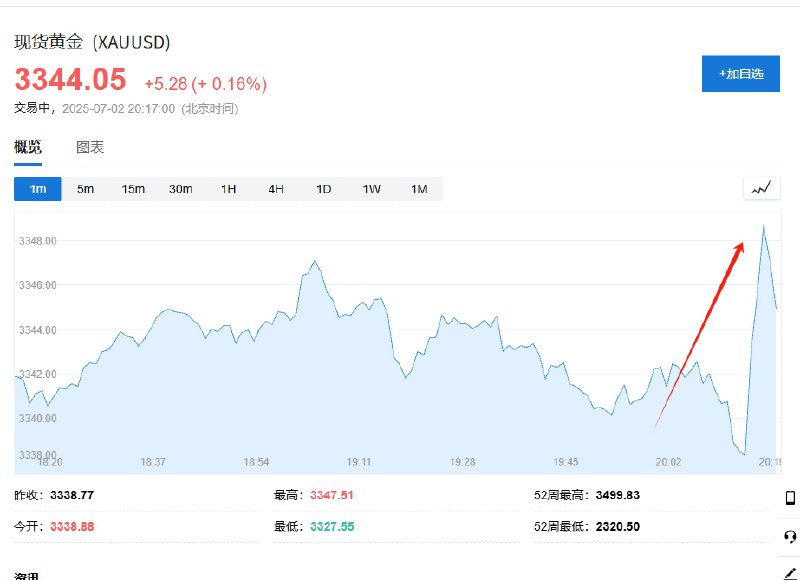Viewport: 800px width, 580px height.
Task: Select the 5m timeframe
Action: [x=85, y=189]
